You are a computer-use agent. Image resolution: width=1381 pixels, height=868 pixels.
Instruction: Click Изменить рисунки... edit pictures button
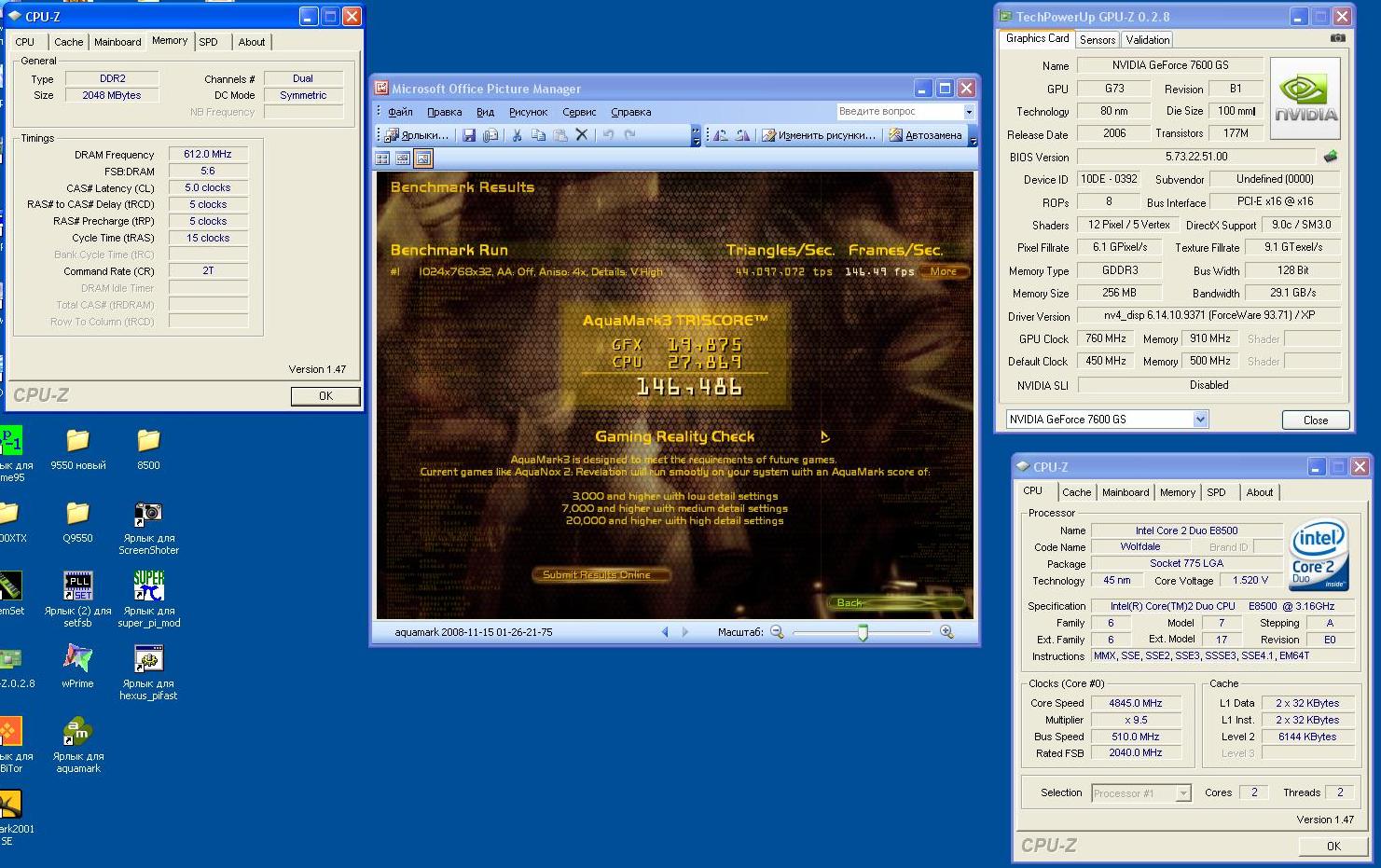(820, 135)
